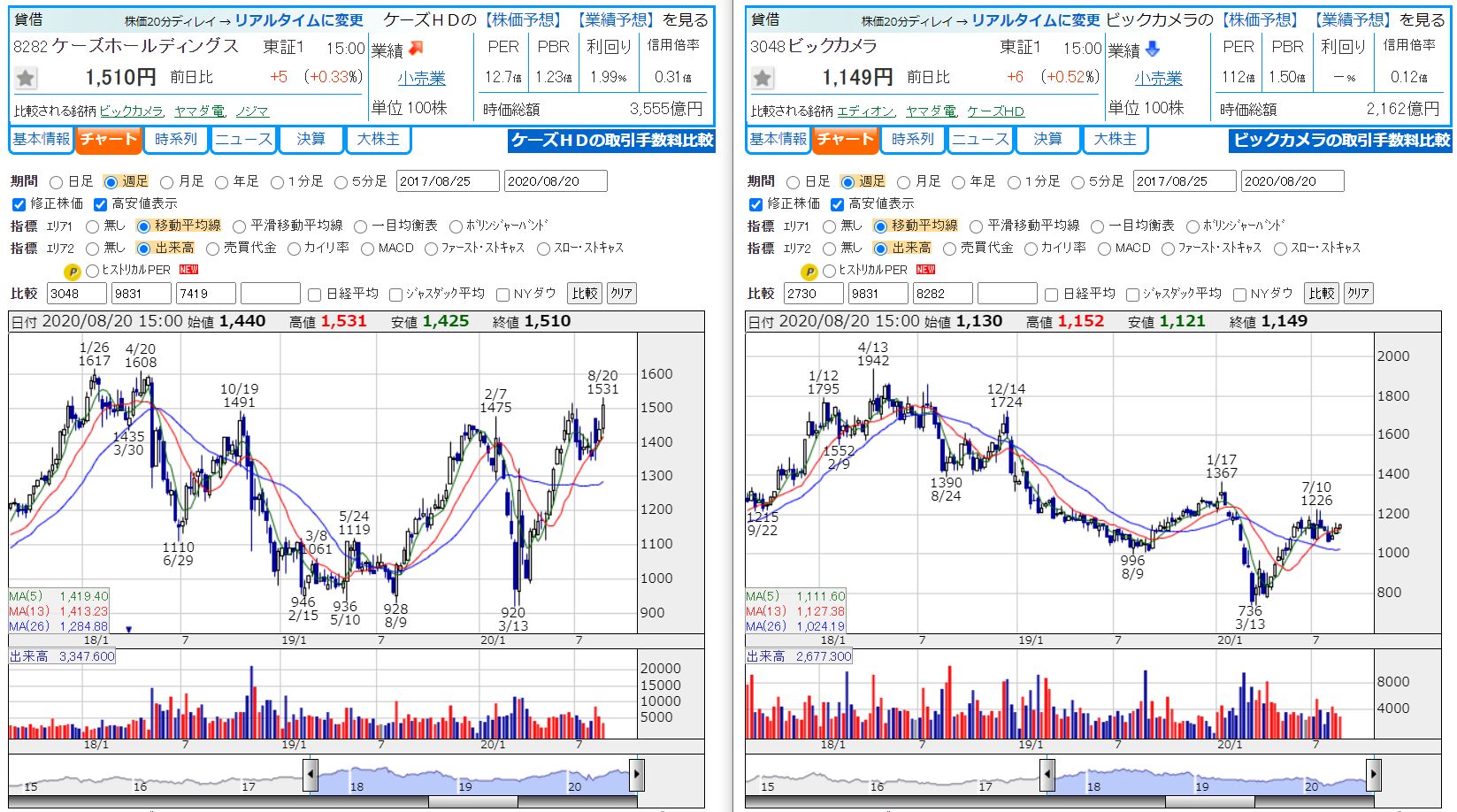1457x812 pixels.
Task: Select ファースト・ストキャス on the ケーズHD chart
Action: point(432,249)
